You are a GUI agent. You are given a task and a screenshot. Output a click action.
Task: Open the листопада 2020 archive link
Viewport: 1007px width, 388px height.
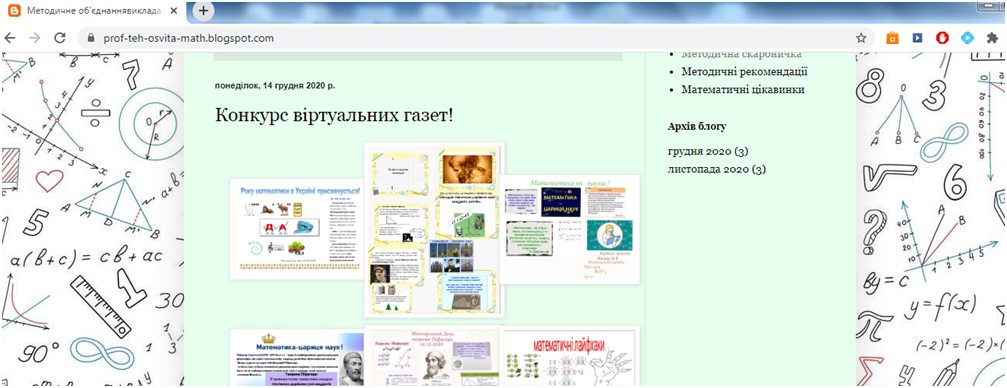tap(717, 170)
